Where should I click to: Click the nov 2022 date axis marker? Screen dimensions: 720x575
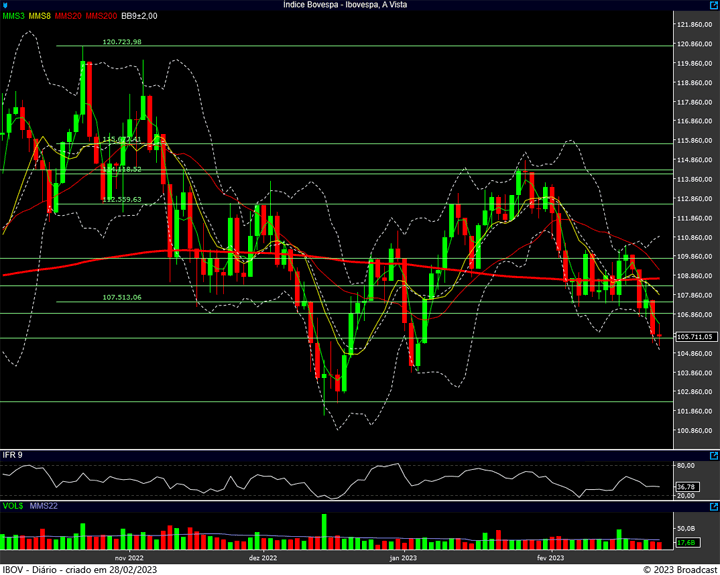pyautogui.click(x=129, y=558)
